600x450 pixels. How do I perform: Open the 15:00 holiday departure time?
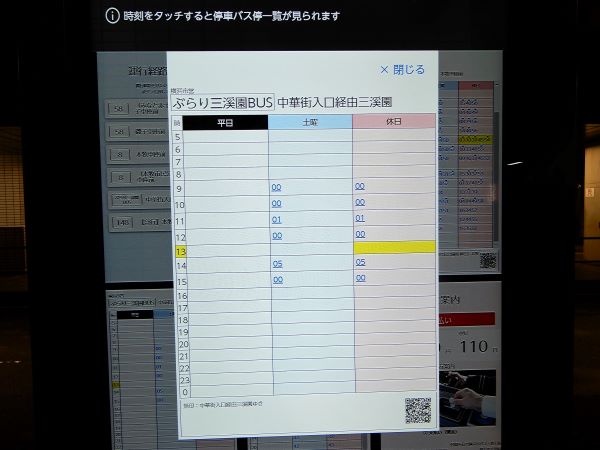click(360, 277)
